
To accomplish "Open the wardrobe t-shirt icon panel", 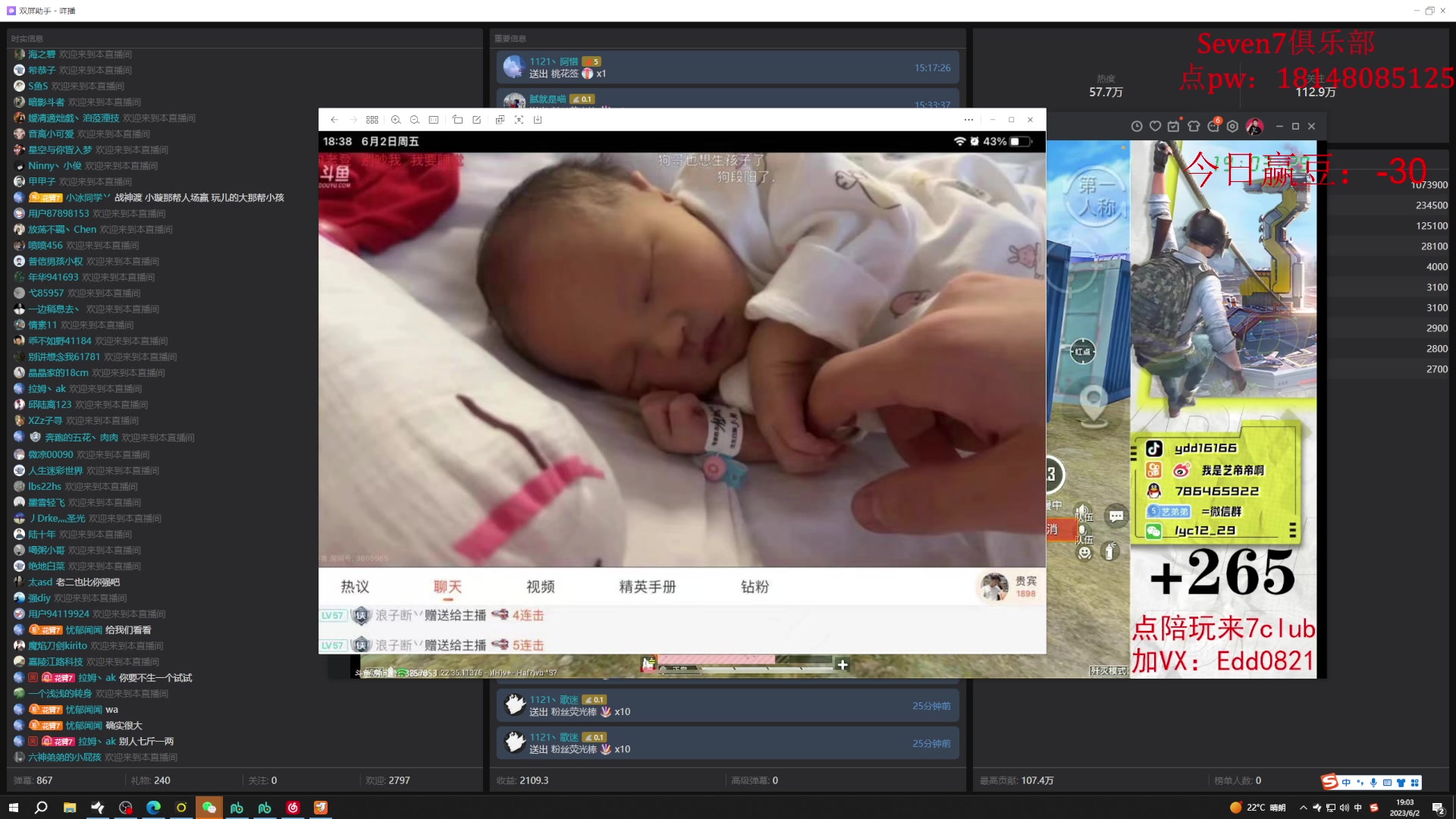I will point(1194,126).
